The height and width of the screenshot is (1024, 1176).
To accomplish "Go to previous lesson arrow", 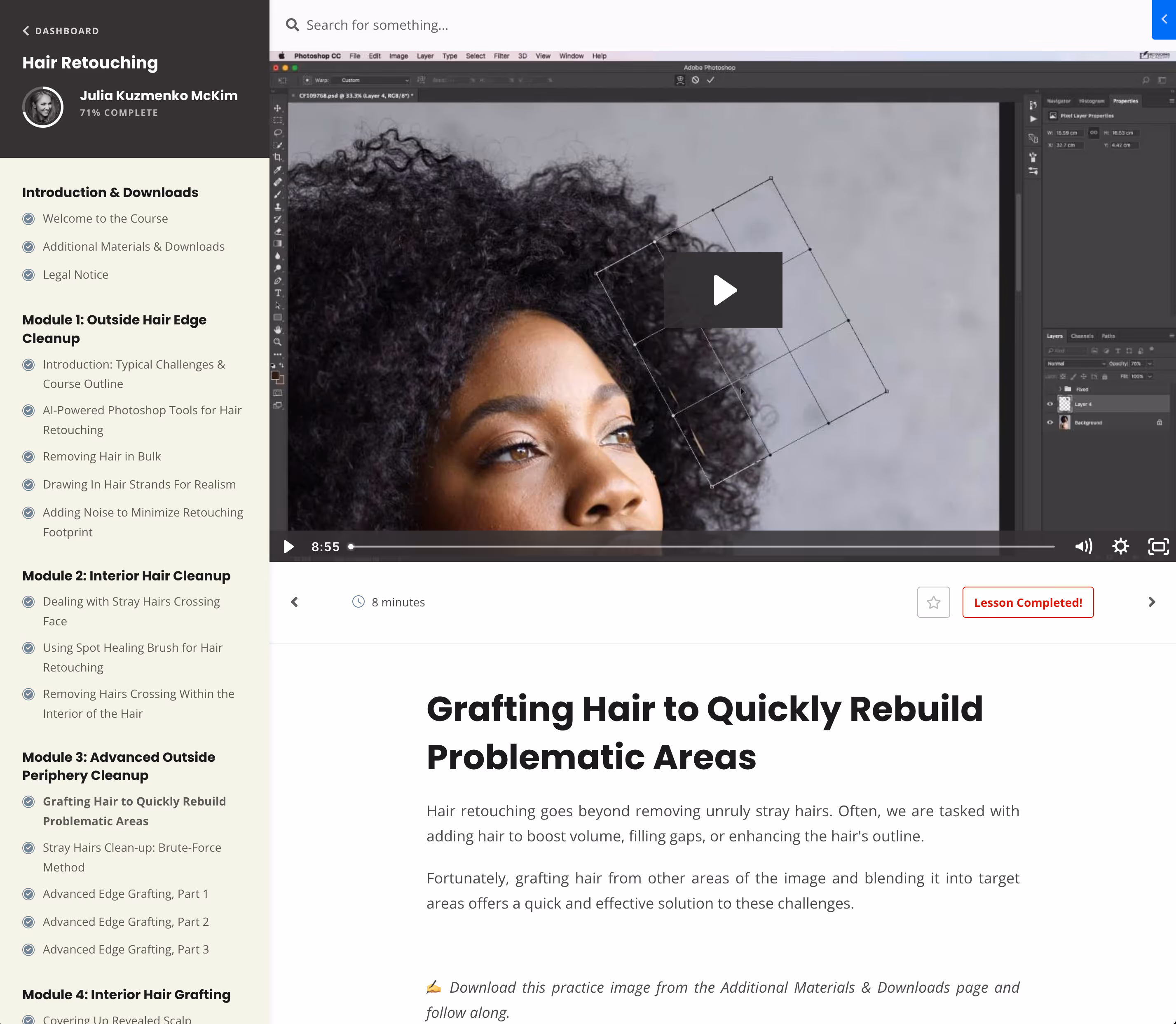I will (295, 602).
